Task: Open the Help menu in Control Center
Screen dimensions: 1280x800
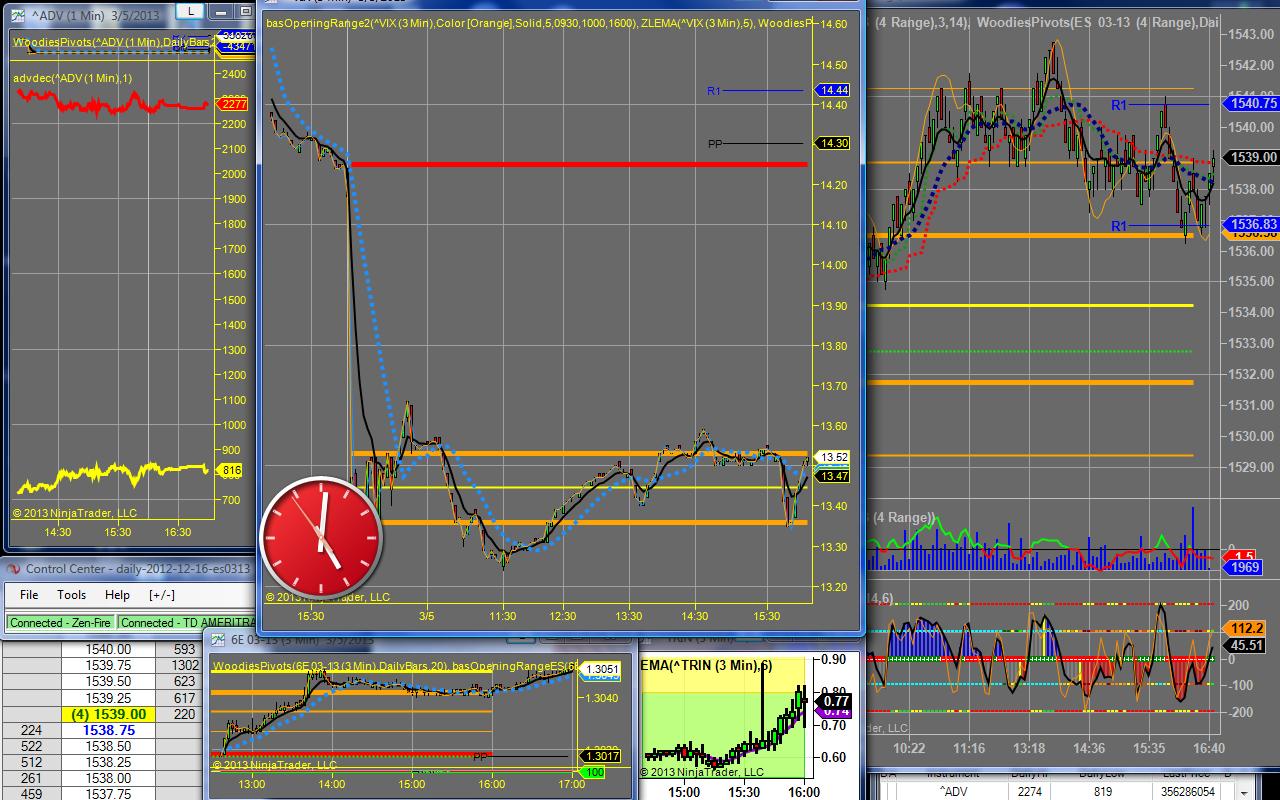Action: tap(117, 594)
